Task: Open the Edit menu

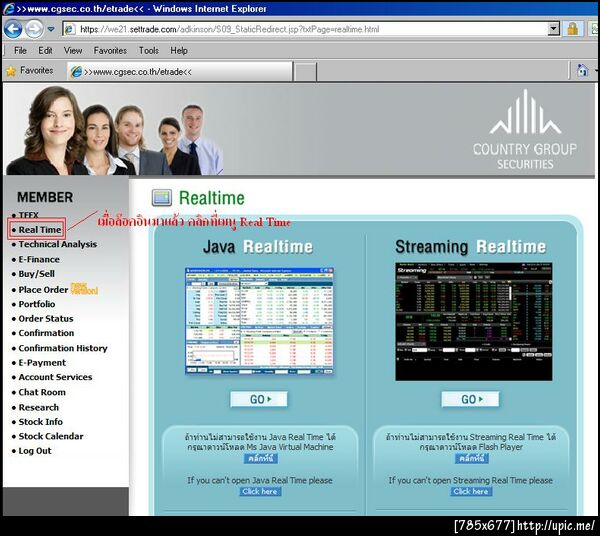Action: (45, 51)
